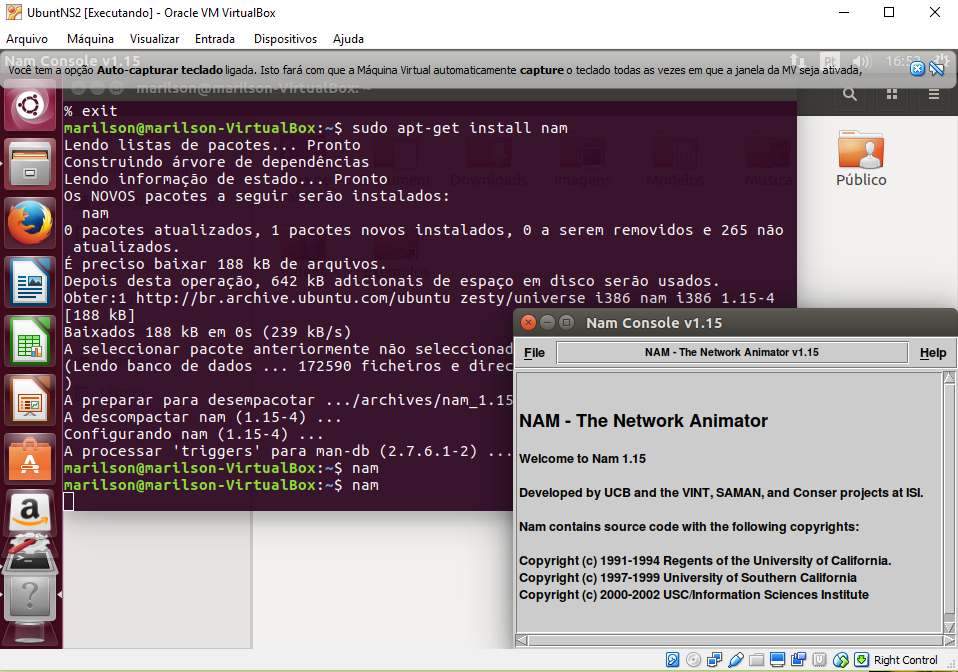Click the Nam Console scroll-down arrow
Image resolution: width=958 pixels, height=672 pixels.
coord(949,627)
